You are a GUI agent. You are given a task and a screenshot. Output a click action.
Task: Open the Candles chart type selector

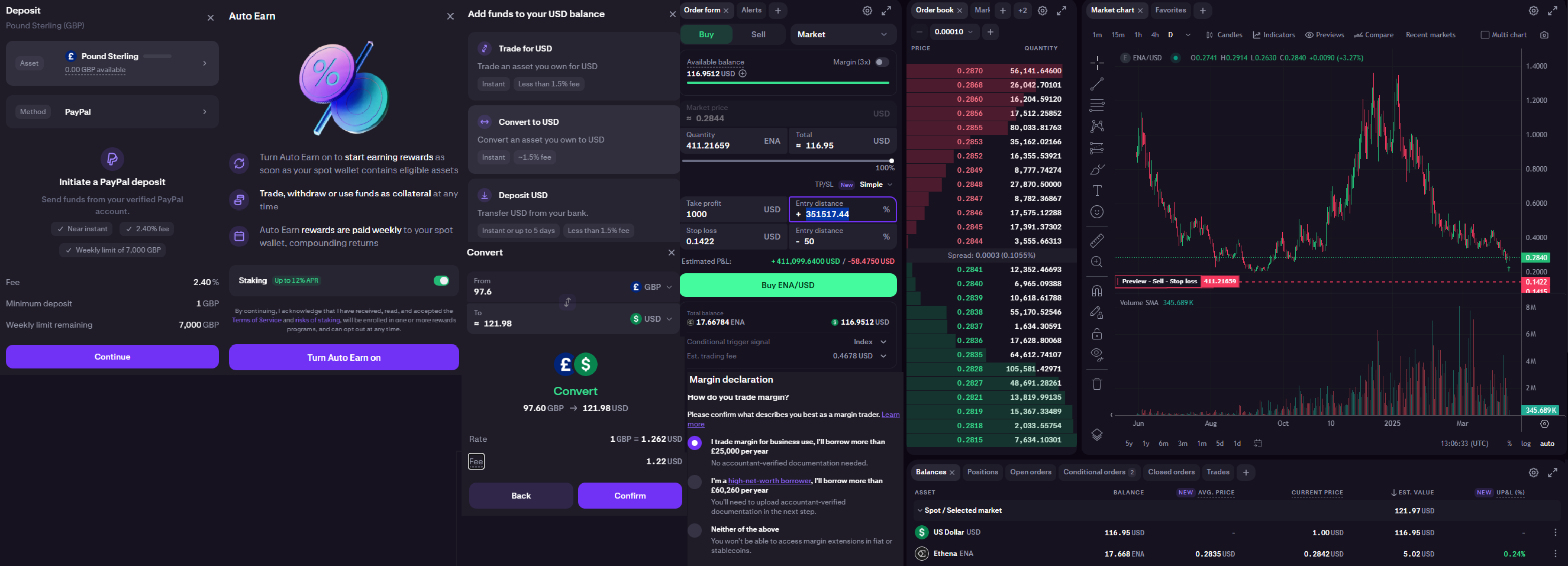pos(1224,35)
